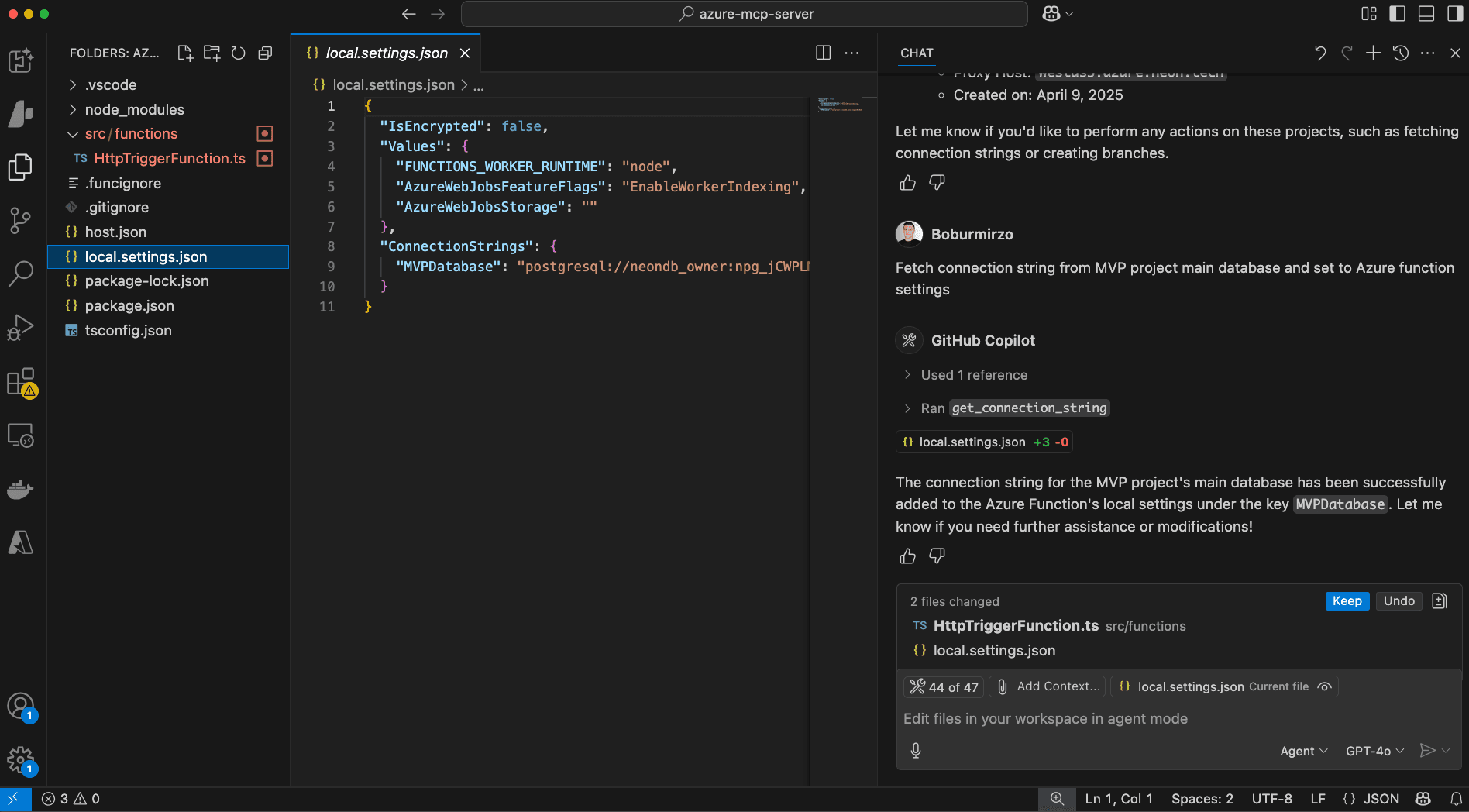Give thumbs up to Copilot's response
Viewport: 1469px width, 812px height.
907,556
